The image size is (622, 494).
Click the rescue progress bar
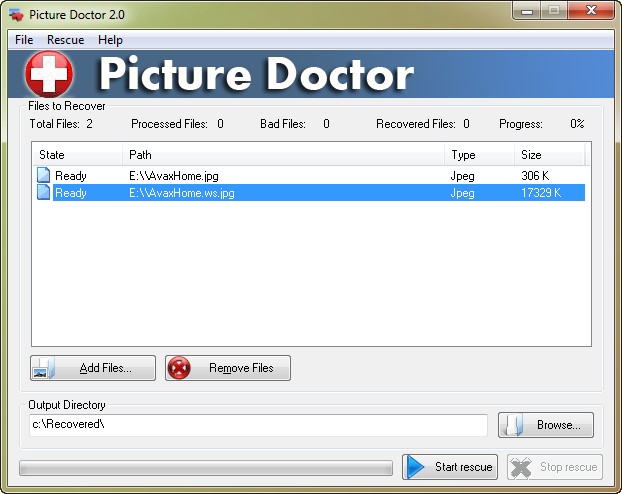click(206, 468)
